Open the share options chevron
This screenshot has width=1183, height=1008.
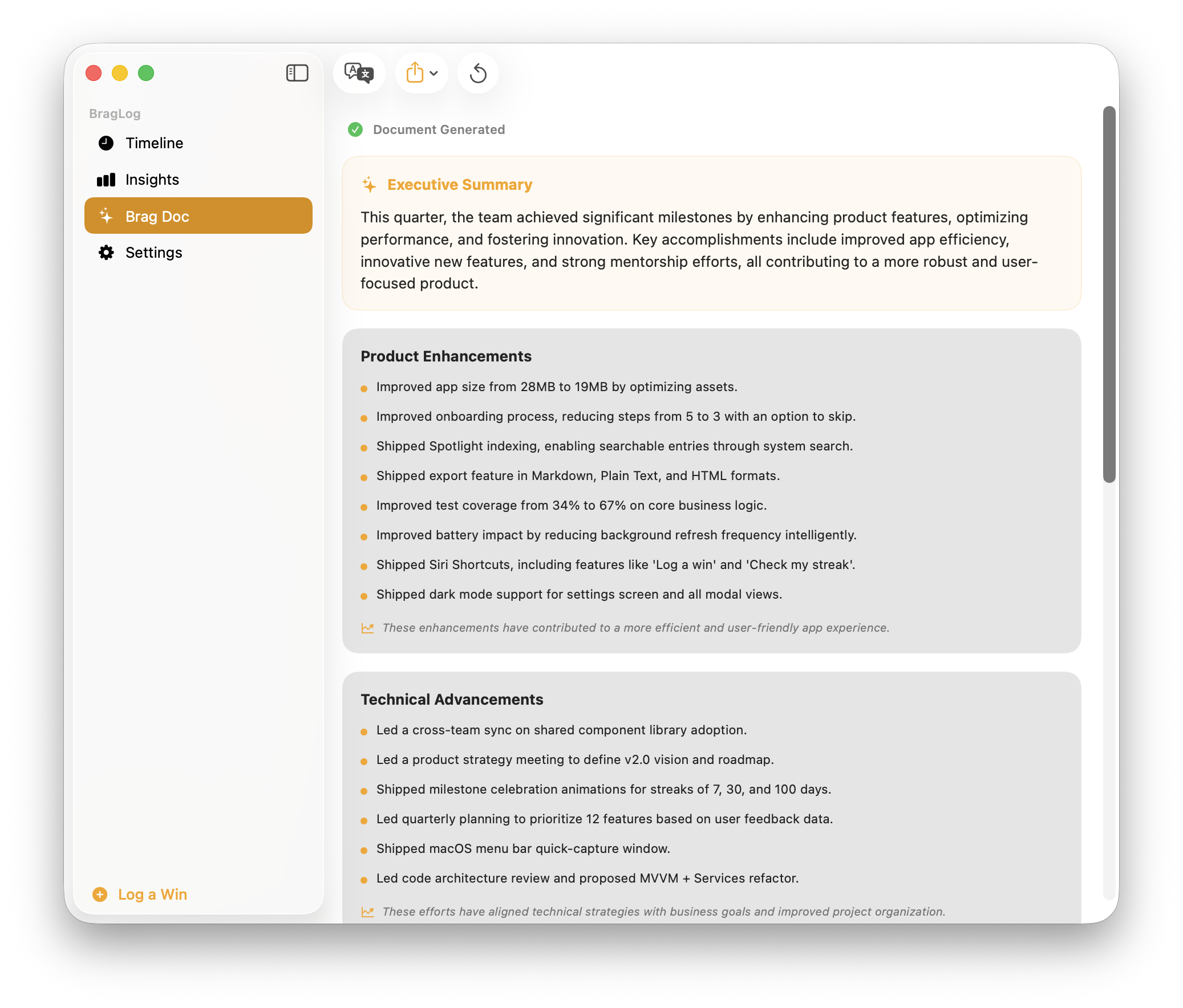pyautogui.click(x=435, y=74)
